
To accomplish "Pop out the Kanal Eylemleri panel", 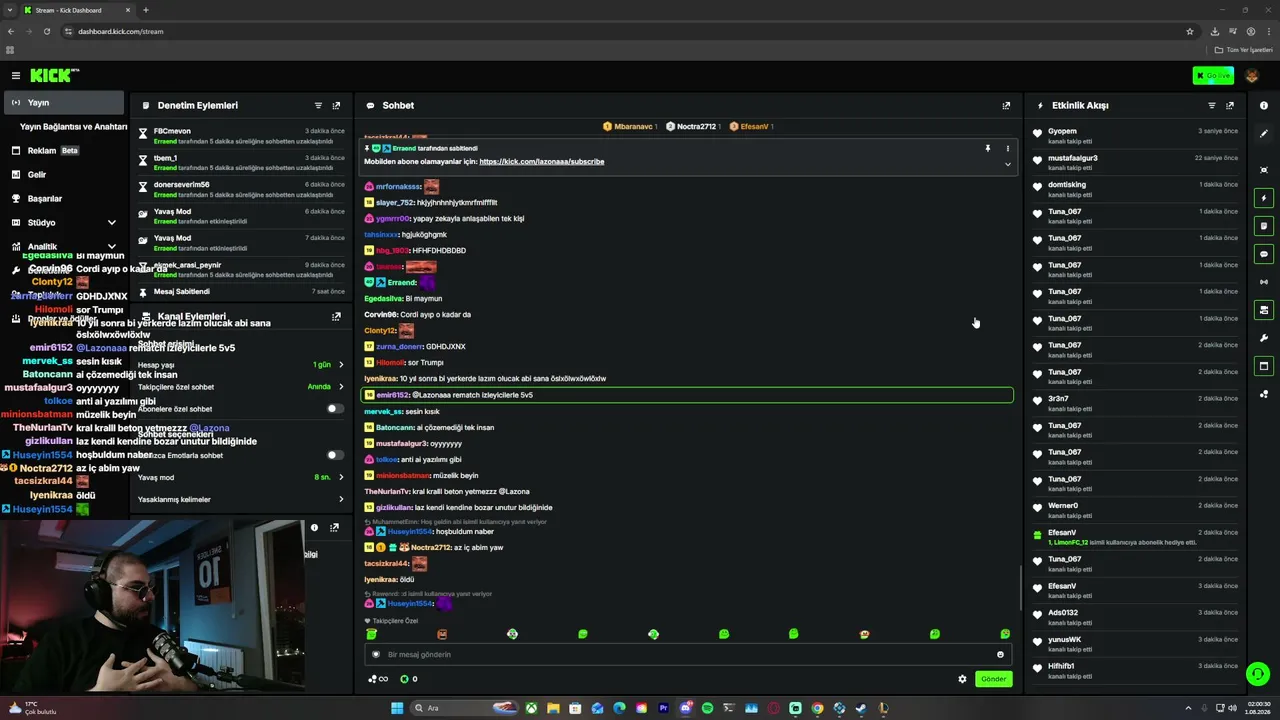I will point(336,316).
